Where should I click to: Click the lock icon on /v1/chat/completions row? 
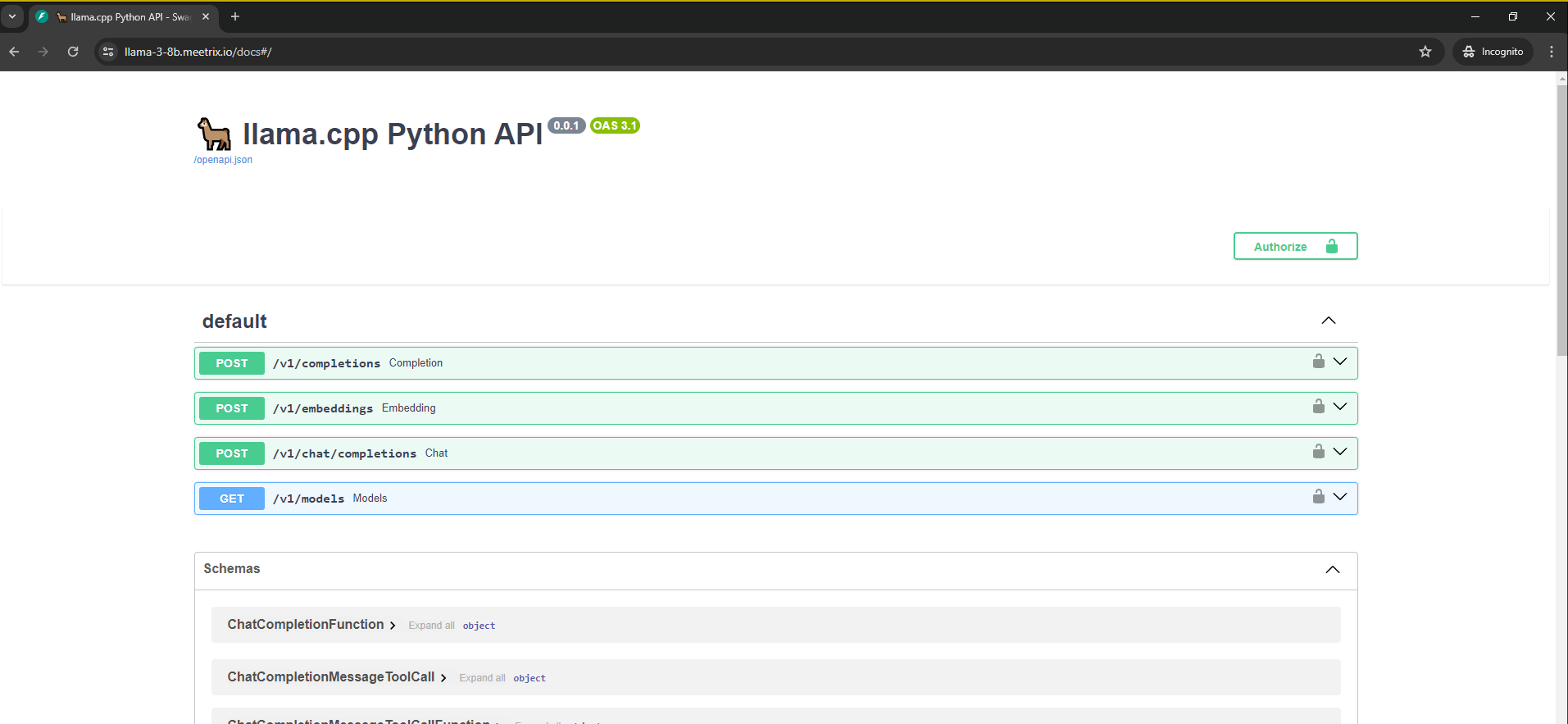coord(1318,452)
